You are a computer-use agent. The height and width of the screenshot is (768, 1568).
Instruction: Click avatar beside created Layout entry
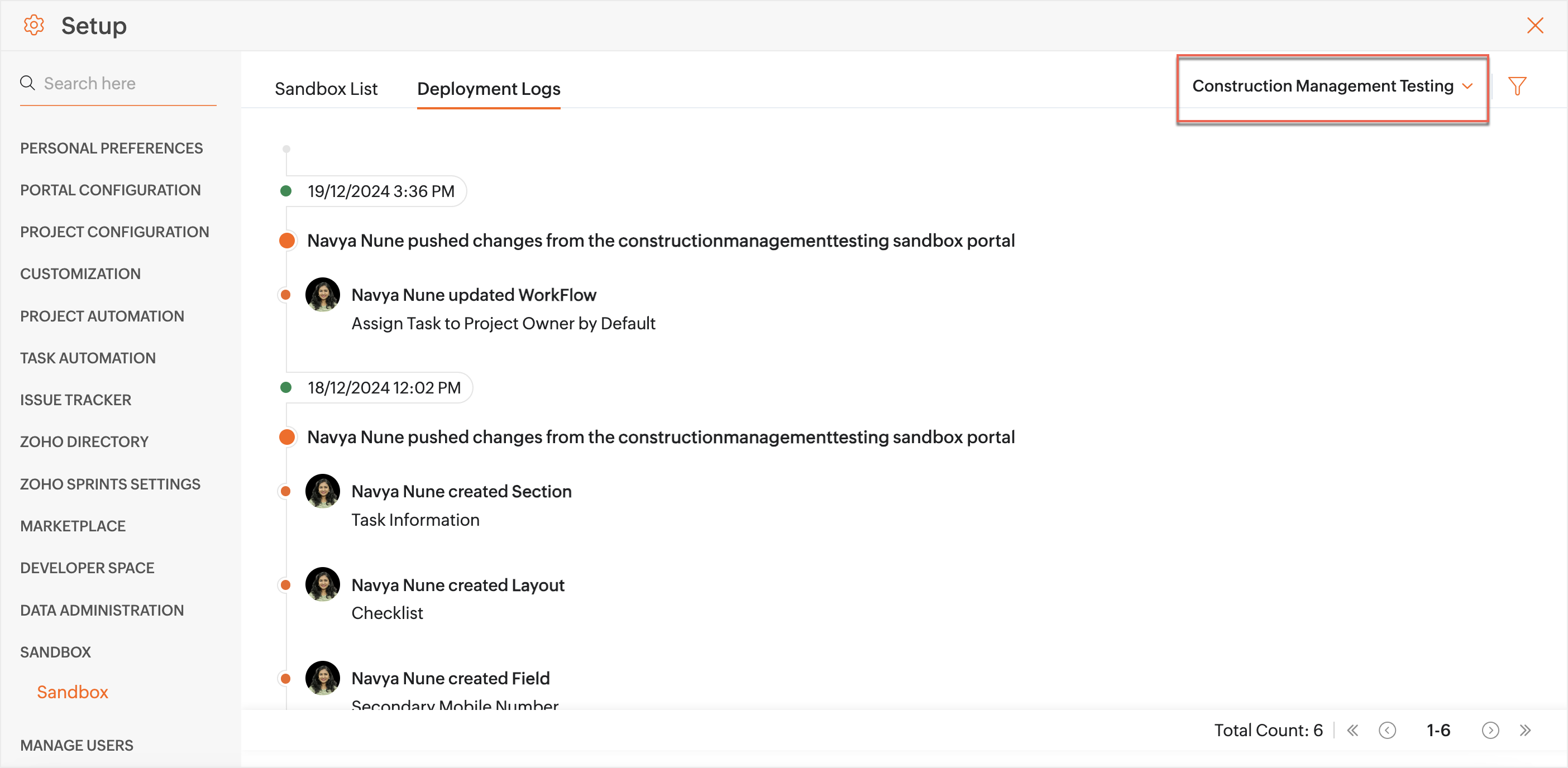[323, 585]
